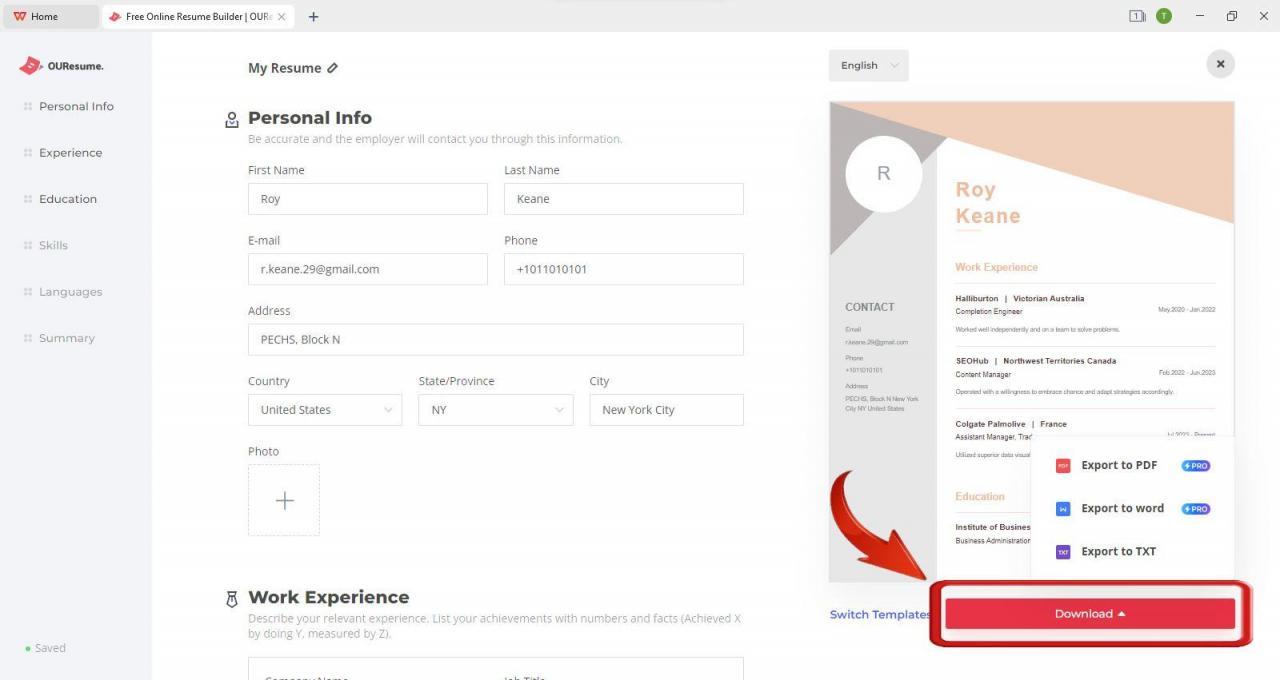This screenshot has height=680, width=1280.
Task: Expand the Country dropdown showing United States
Action: point(325,410)
